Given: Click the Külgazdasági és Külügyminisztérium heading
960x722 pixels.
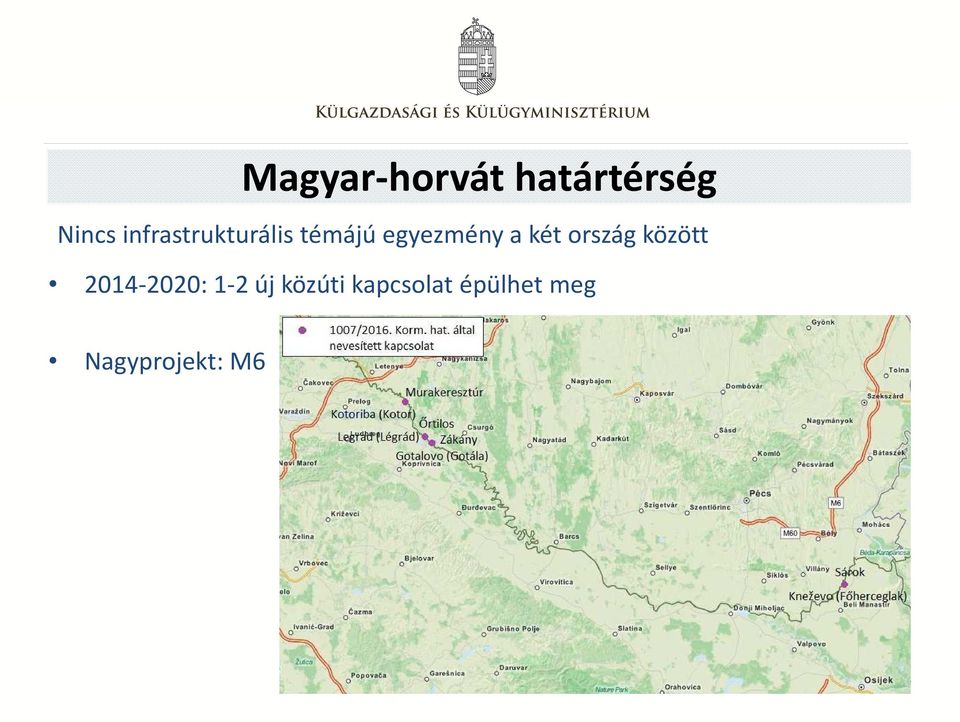Looking at the screenshot, I should pos(482,112).
